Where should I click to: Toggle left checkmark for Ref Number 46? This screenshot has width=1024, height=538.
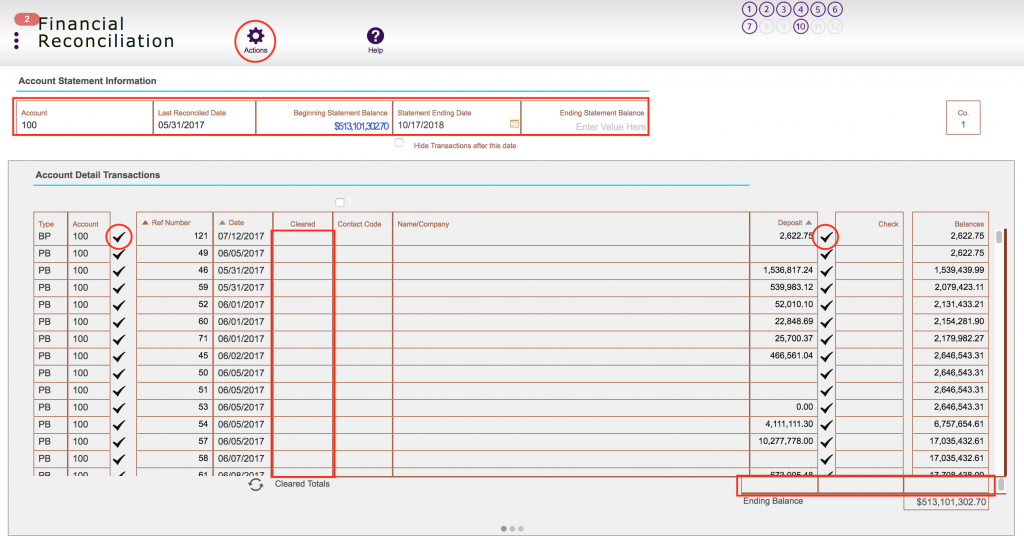pyautogui.click(x=120, y=270)
